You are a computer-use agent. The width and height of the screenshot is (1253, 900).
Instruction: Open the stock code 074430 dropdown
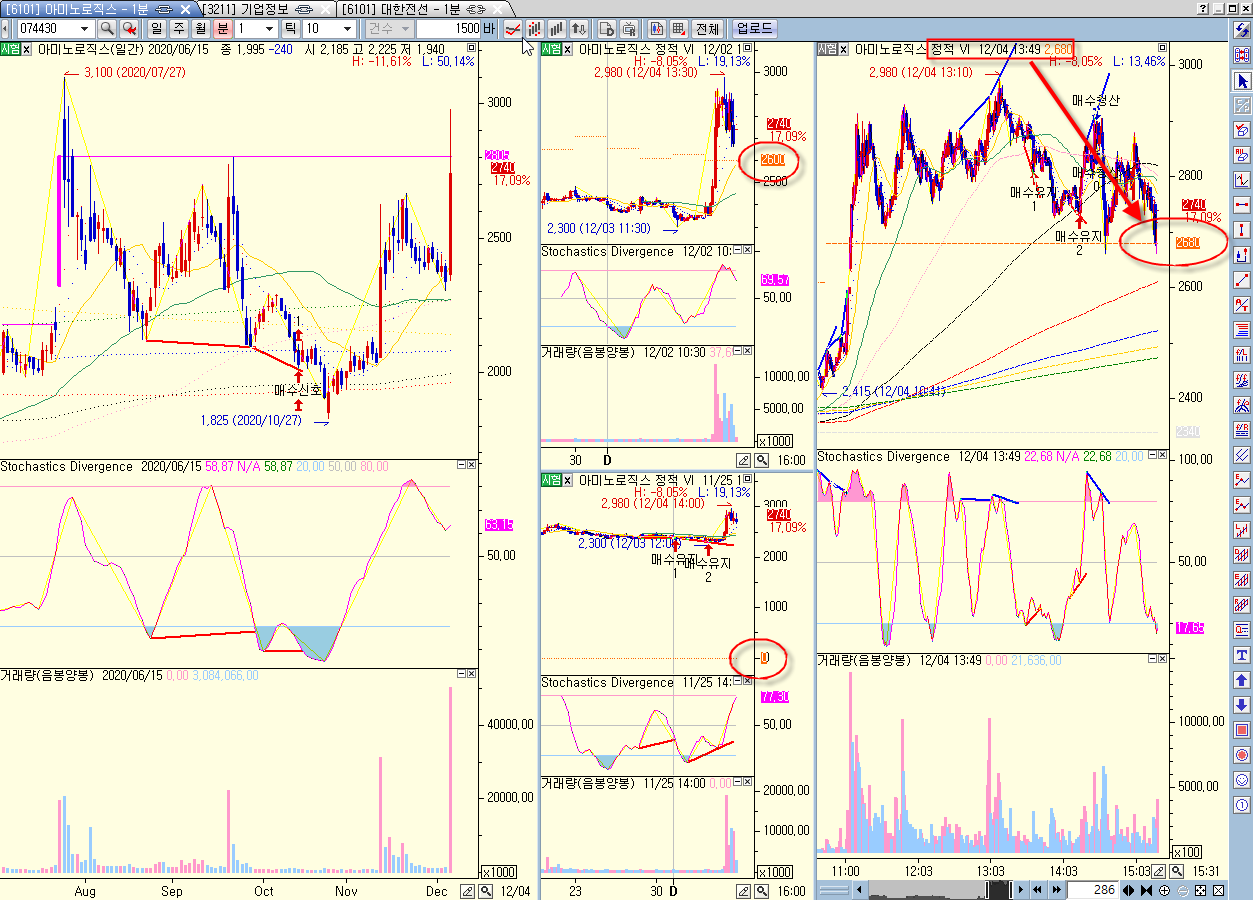click(83, 29)
